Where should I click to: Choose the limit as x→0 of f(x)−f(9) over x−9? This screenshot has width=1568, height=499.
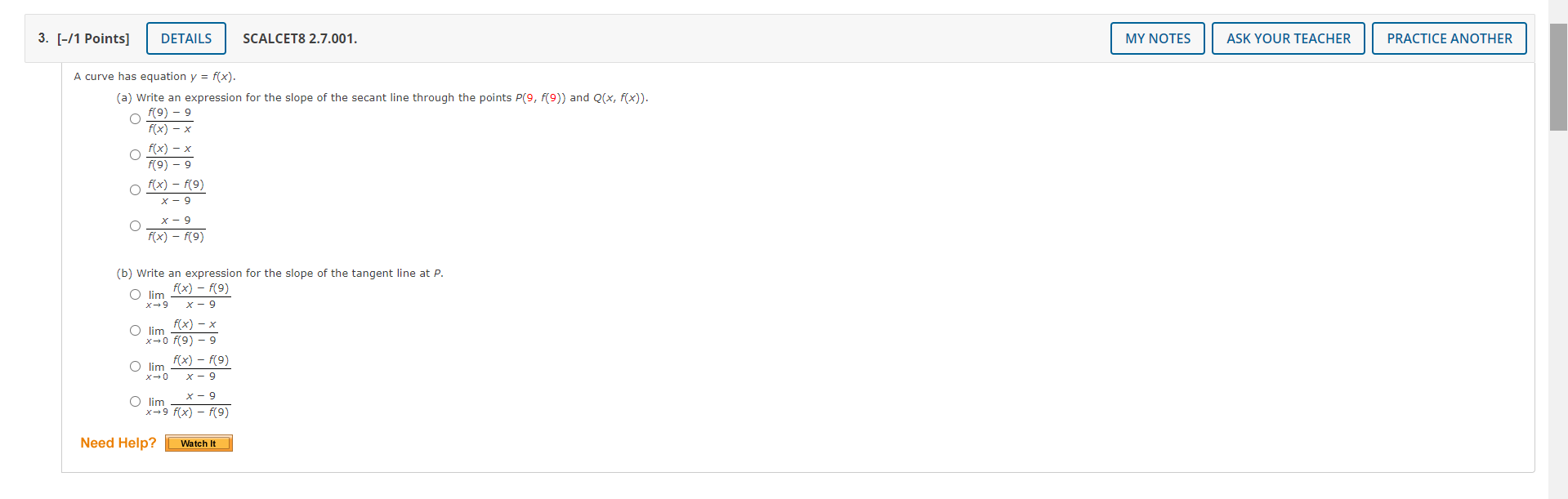tap(135, 366)
